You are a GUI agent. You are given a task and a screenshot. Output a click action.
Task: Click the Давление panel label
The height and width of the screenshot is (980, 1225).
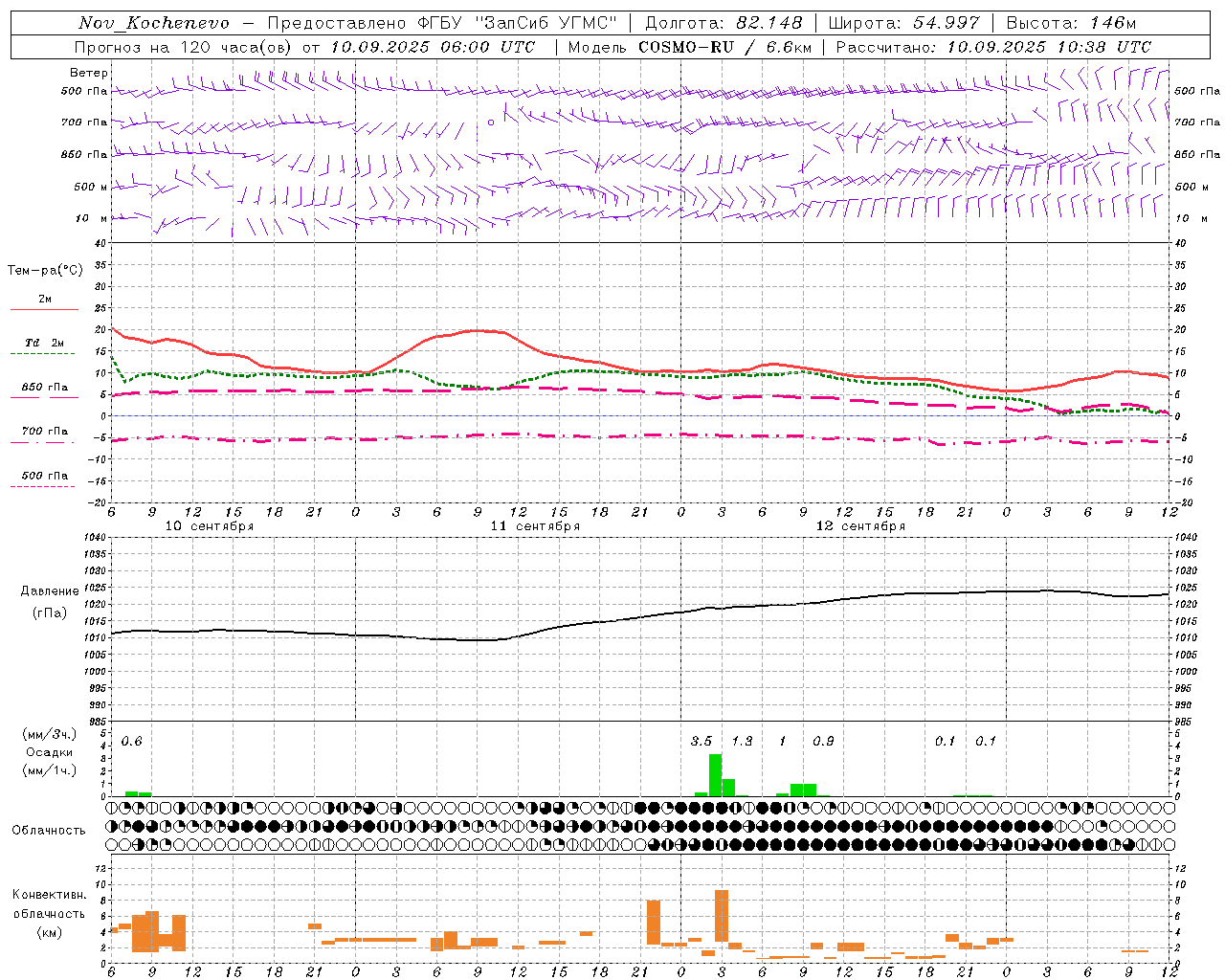50,591
